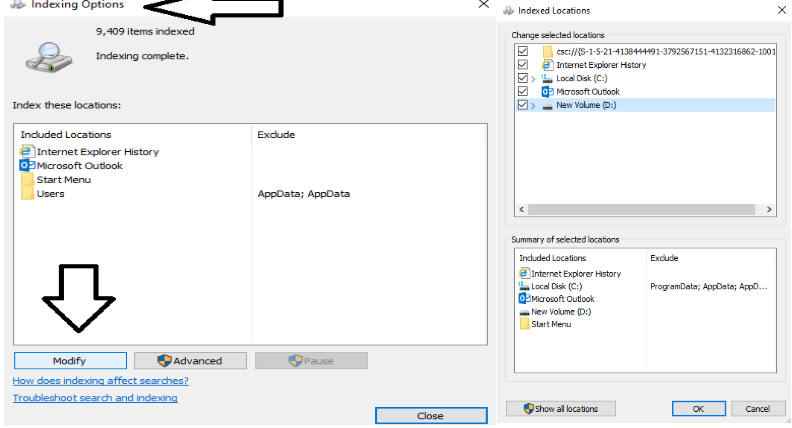Select 'Microsoft Outlook' in Indexing Options list
Image resolution: width=792 pixels, height=428 pixels.
tap(80, 166)
